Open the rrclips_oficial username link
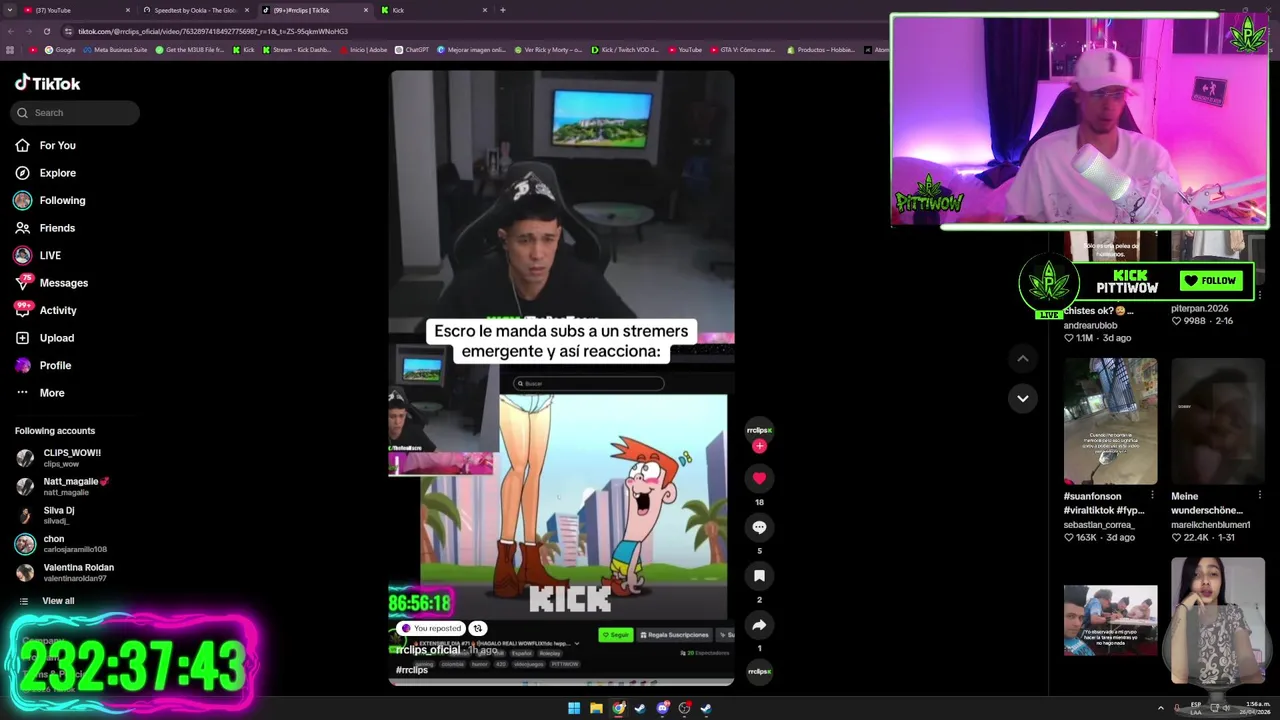This screenshot has width=1280, height=720. point(427,650)
